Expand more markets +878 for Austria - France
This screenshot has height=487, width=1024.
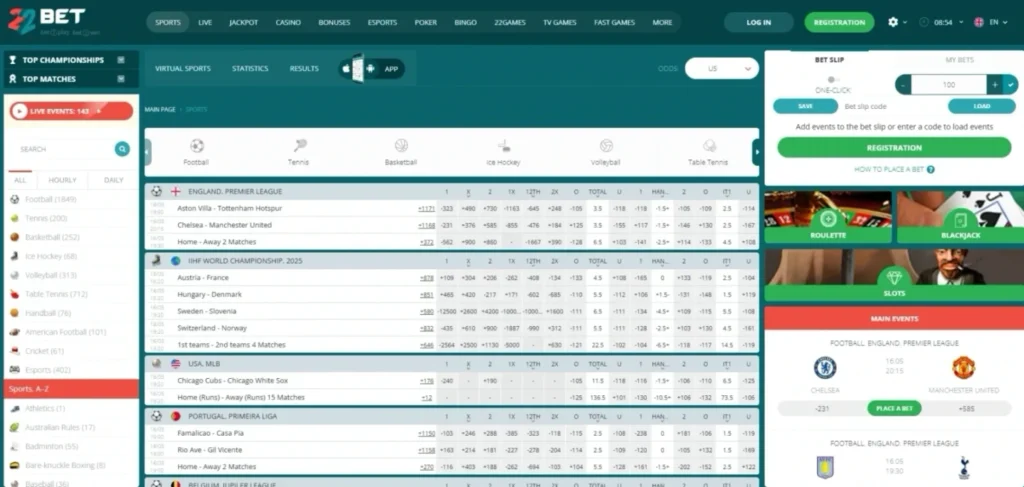click(427, 277)
